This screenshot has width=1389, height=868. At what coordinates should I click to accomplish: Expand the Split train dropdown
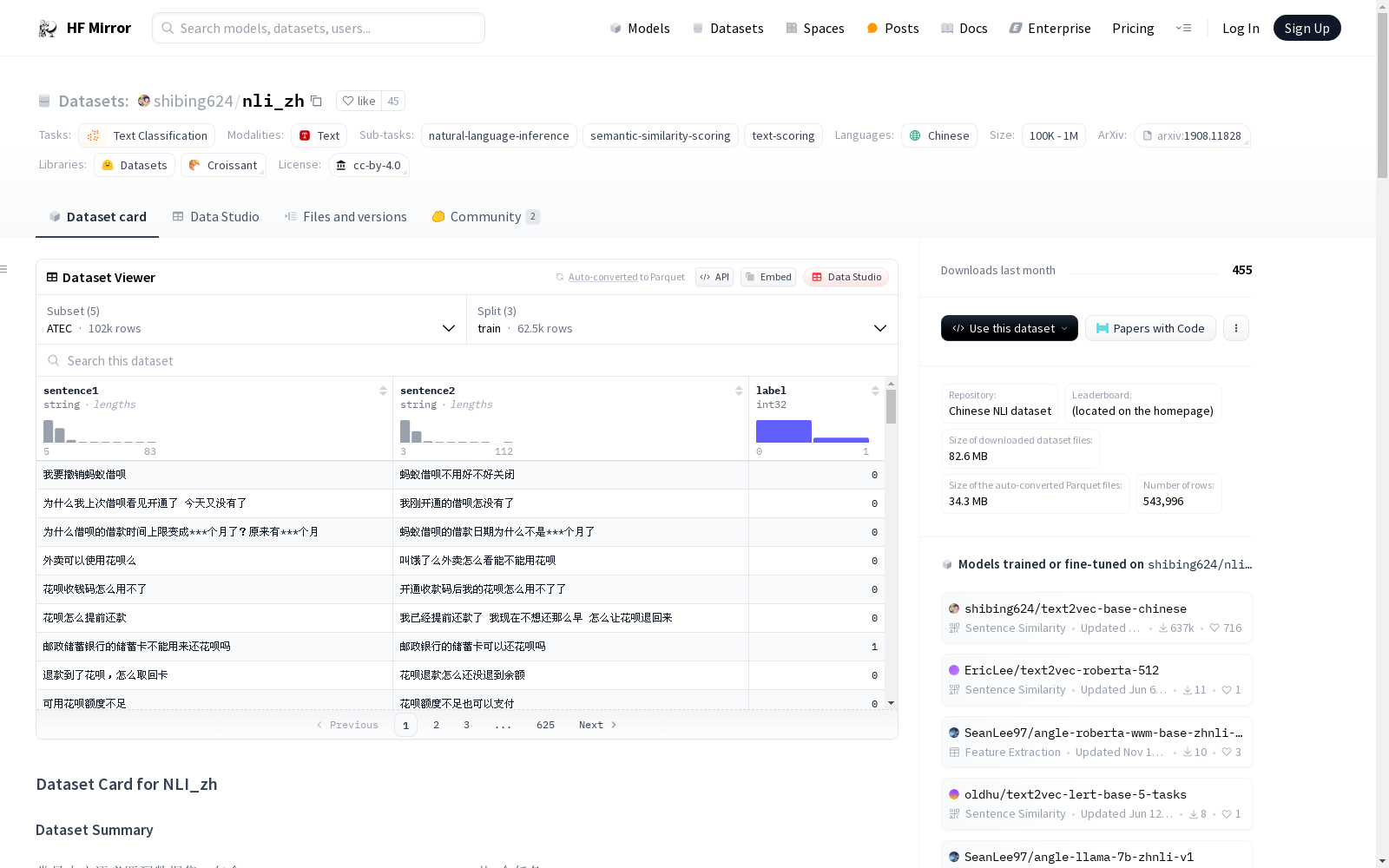[682, 319]
